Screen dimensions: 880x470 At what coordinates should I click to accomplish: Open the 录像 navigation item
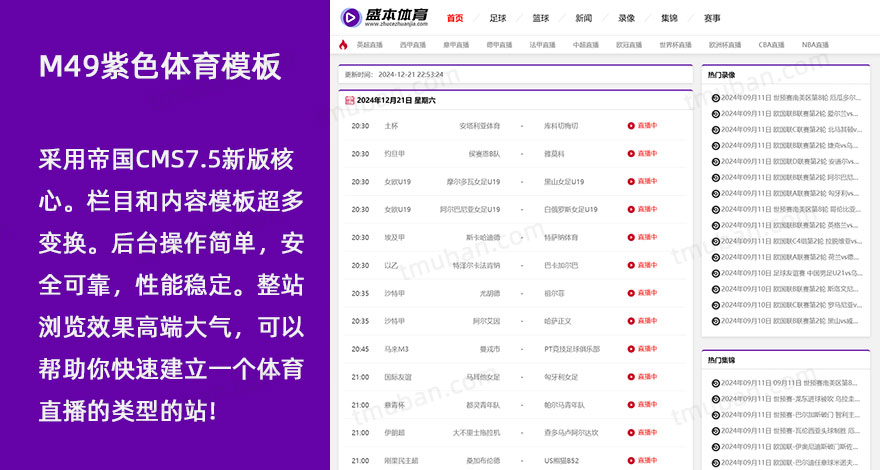(x=626, y=19)
